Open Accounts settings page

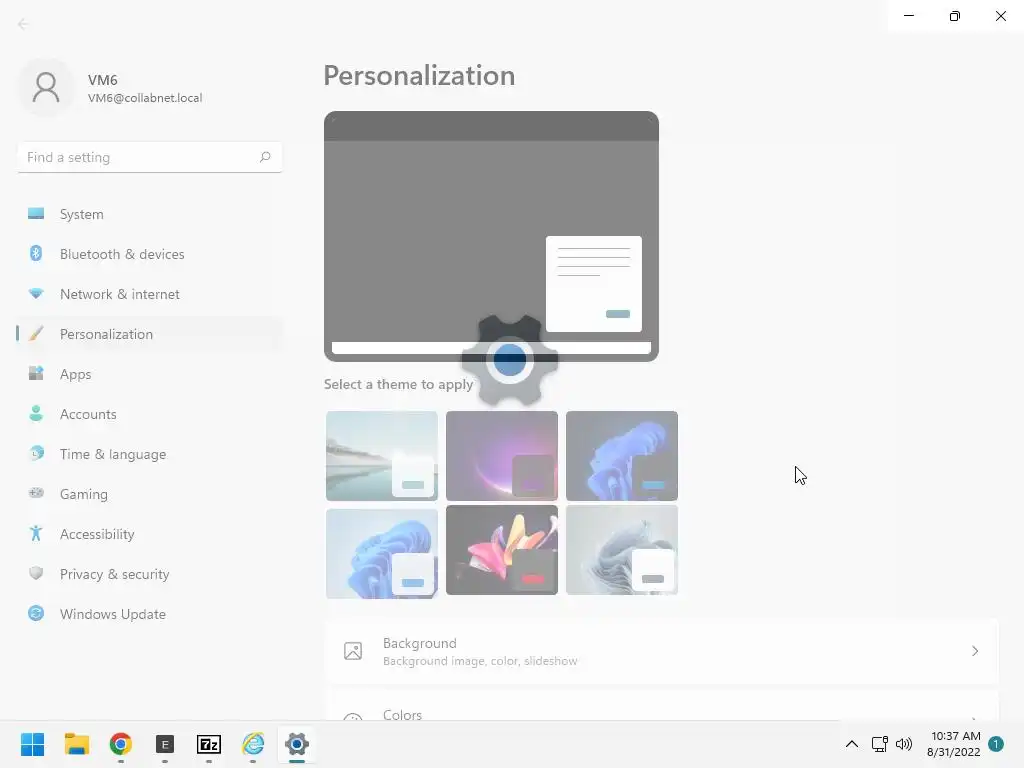(x=150, y=414)
